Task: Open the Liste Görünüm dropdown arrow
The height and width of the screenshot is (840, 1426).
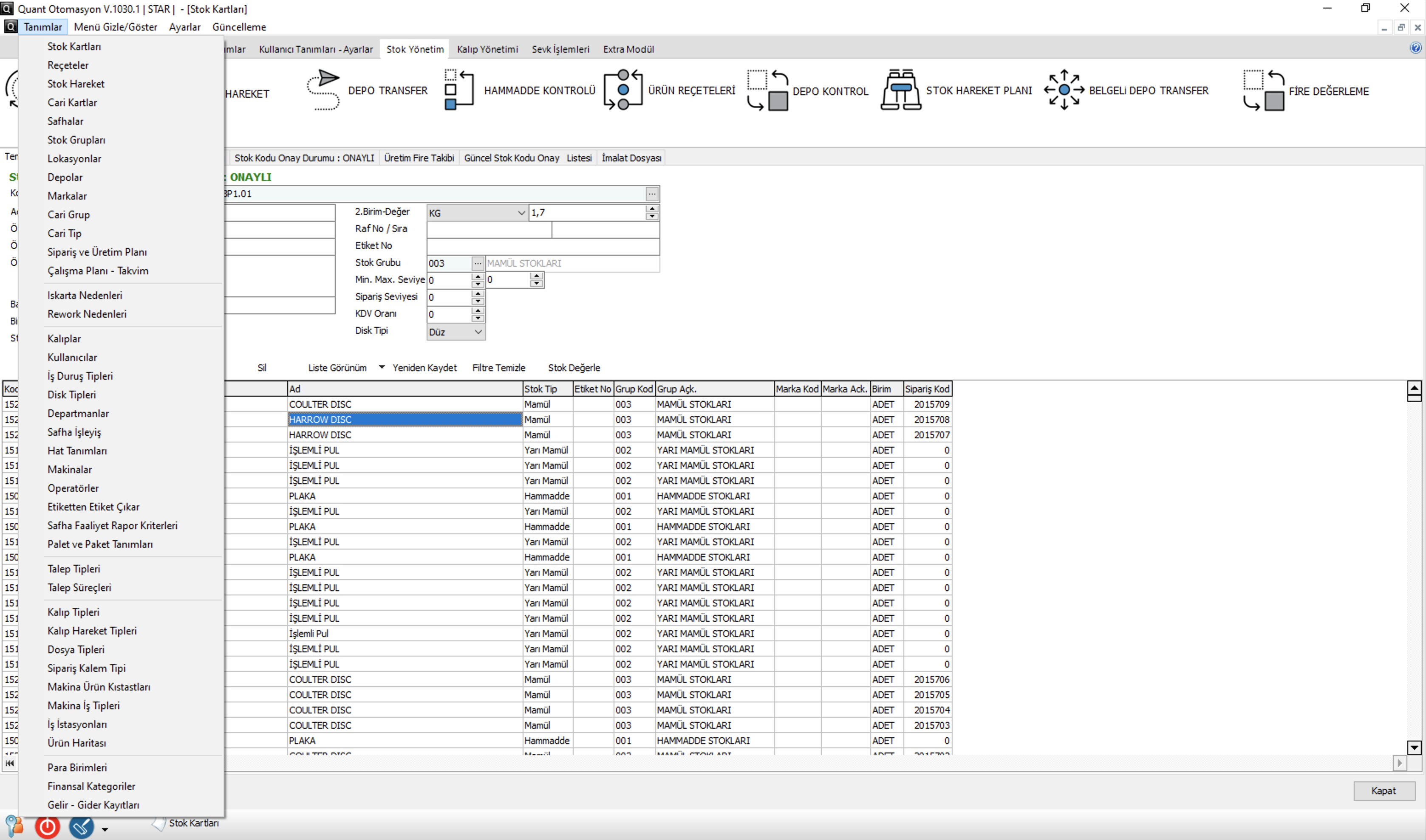Action: (382, 367)
